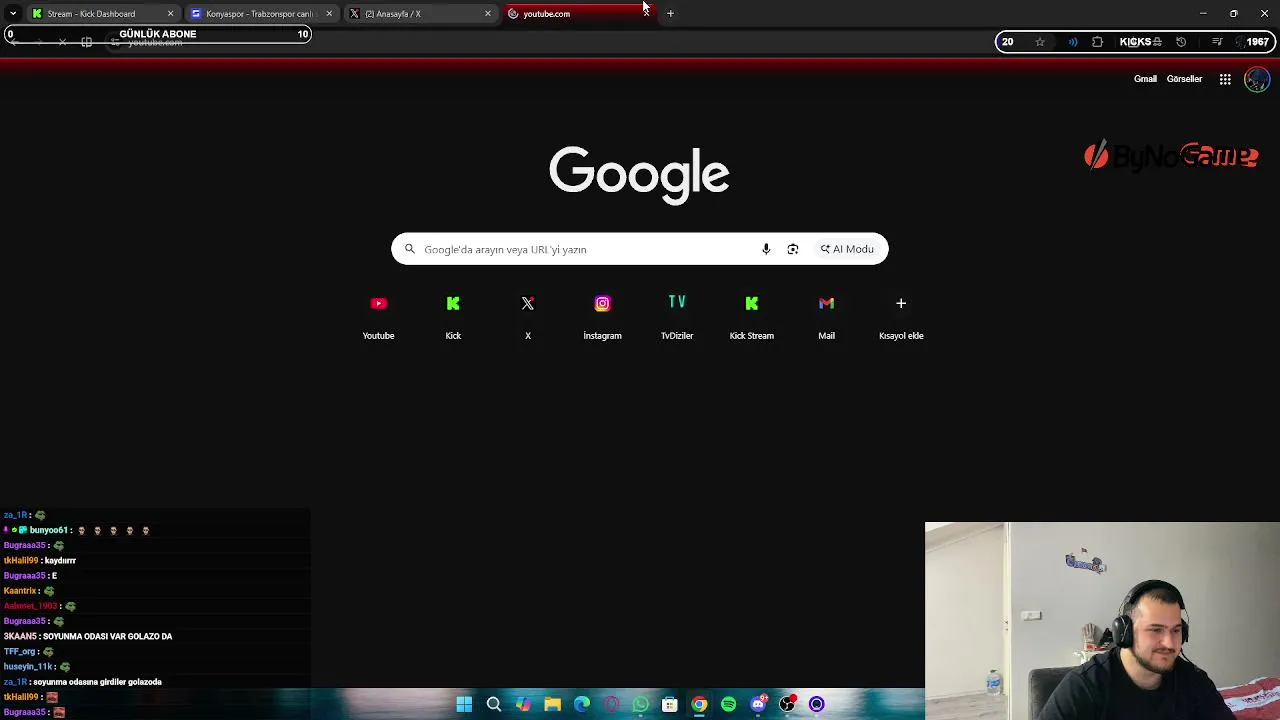
Task: Open Microsoft Store from the taskbar
Action: (x=670, y=704)
